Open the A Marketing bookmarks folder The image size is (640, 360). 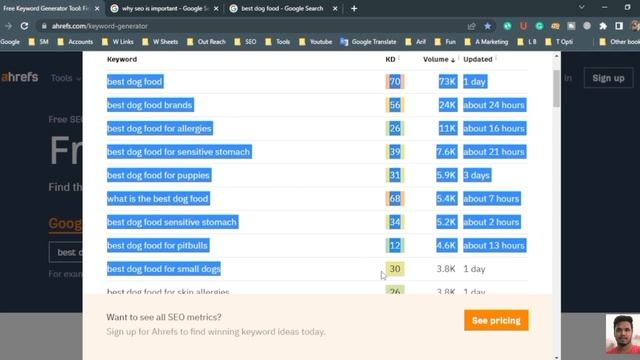point(486,42)
